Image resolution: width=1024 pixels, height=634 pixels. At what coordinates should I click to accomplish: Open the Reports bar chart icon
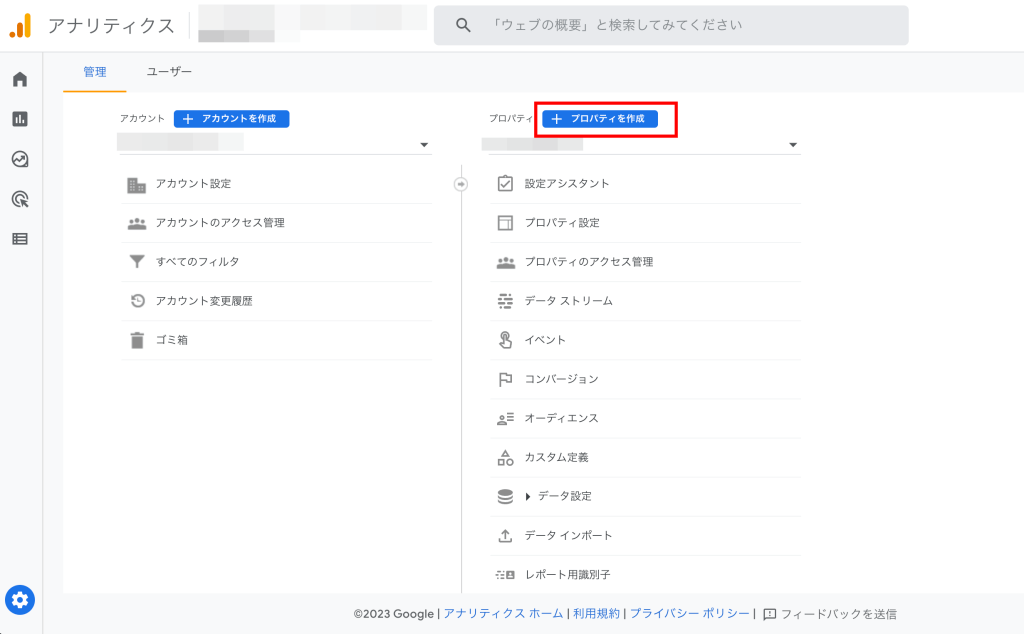pos(20,119)
